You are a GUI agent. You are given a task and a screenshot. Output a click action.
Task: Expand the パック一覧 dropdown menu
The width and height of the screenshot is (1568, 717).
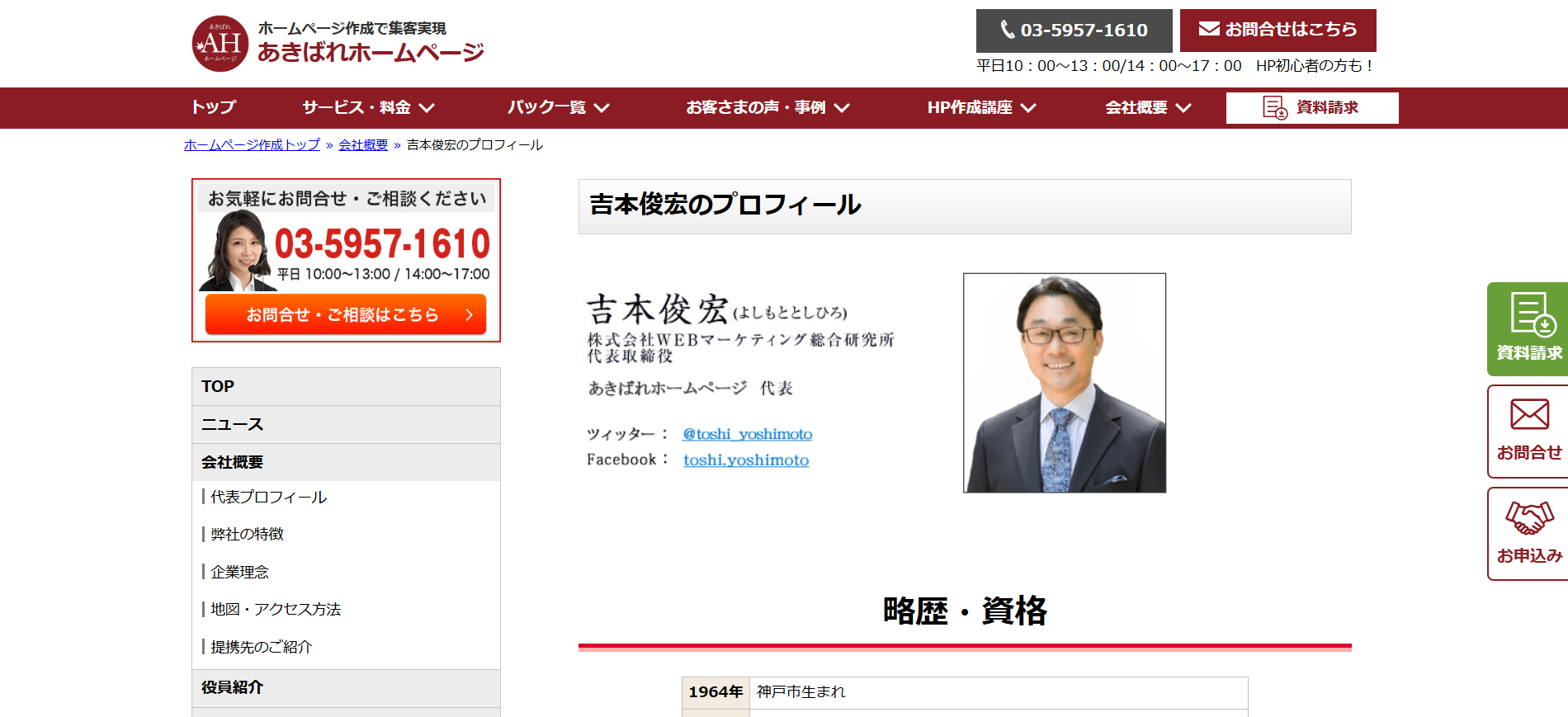(x=602, y=108)
